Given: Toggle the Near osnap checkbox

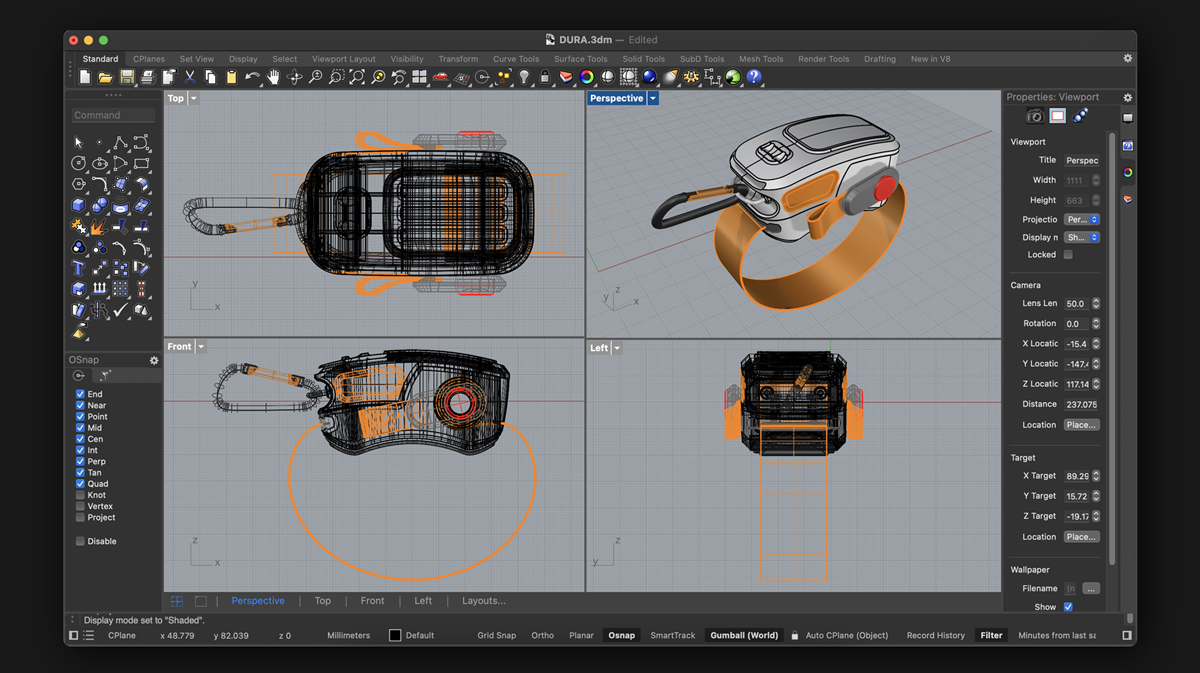Looking at the screenshot, I should pos(80,405).
